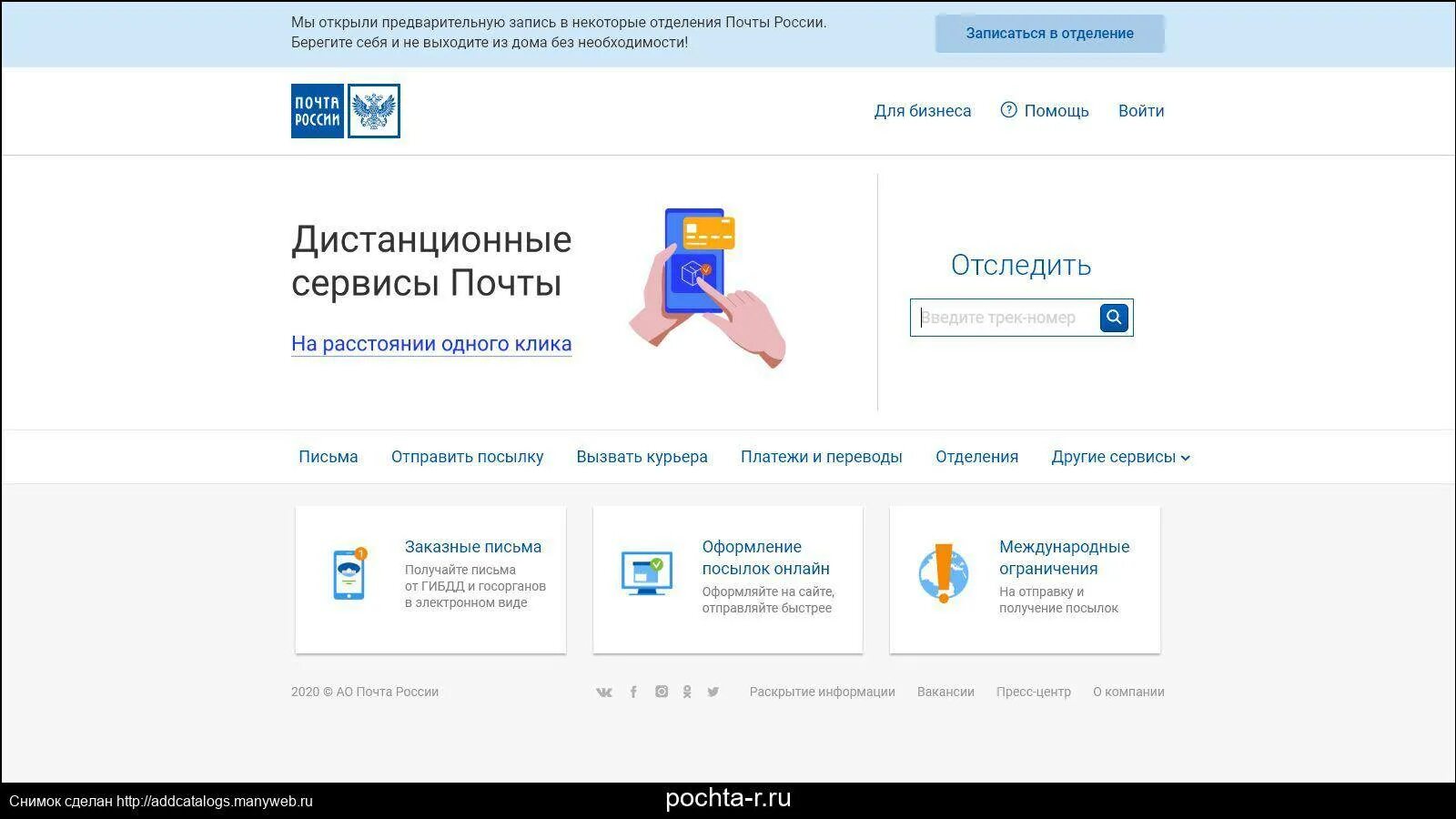Expand the Другие сервисы dropdown
1456x819 pixels.
[1121, 457]
